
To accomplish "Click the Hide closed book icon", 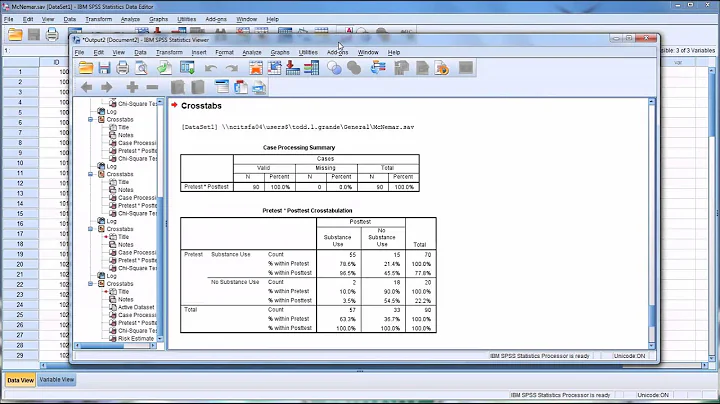I will 197,87.
